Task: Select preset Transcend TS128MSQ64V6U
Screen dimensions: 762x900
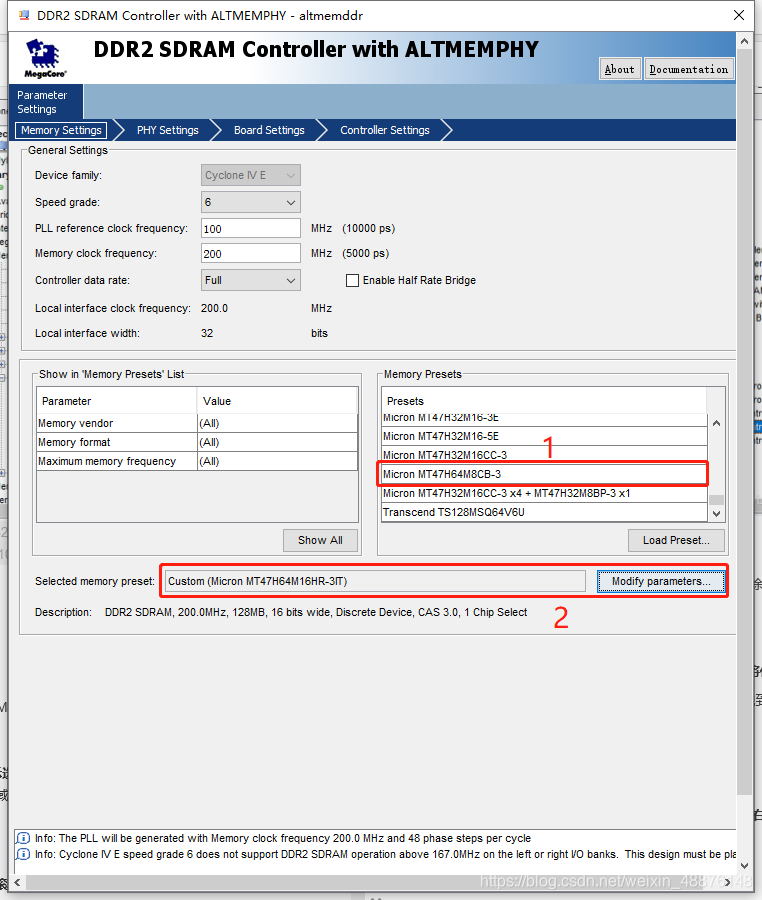Action: (x=544, y=512)
